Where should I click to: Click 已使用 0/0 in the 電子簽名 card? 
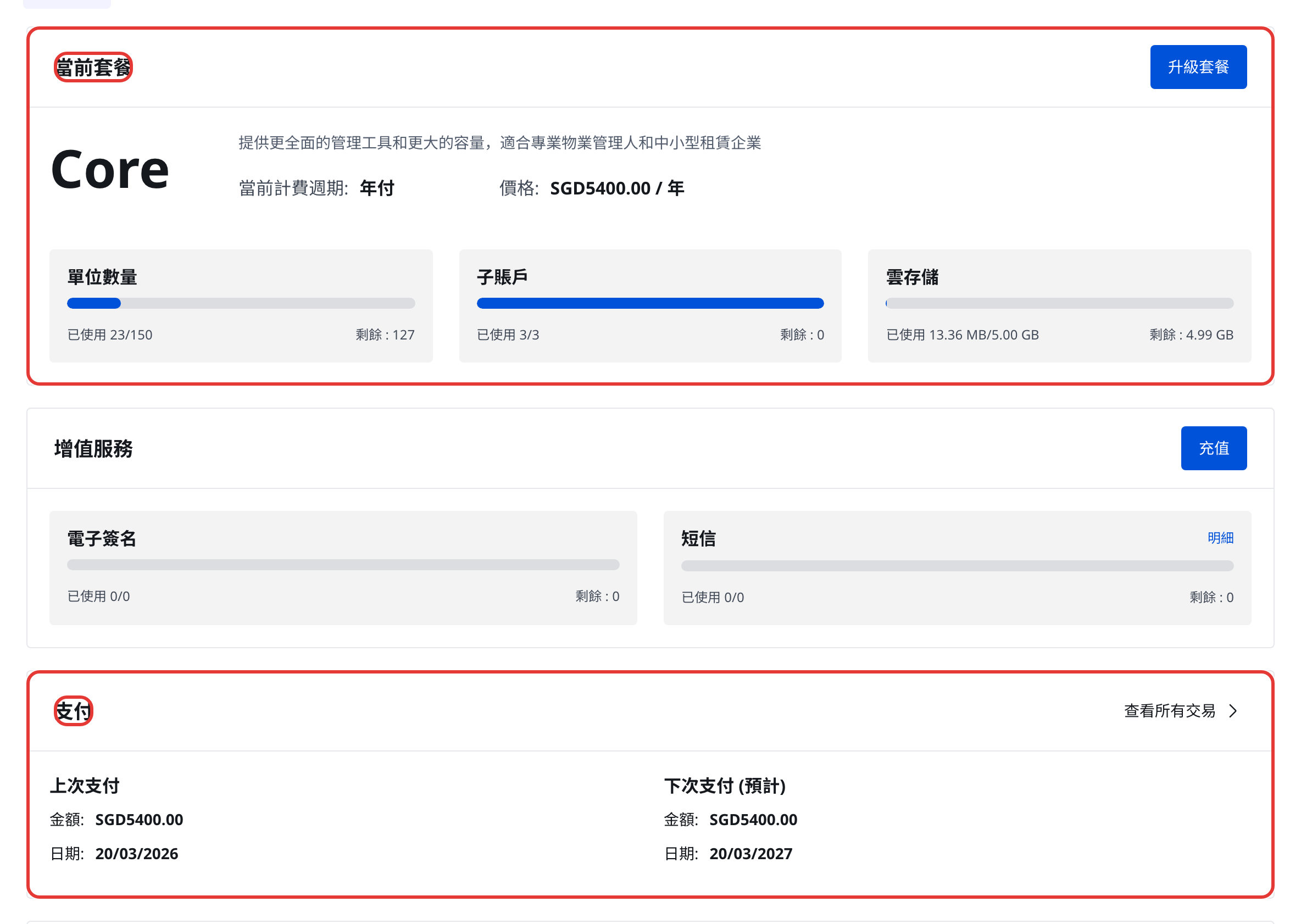98,596
